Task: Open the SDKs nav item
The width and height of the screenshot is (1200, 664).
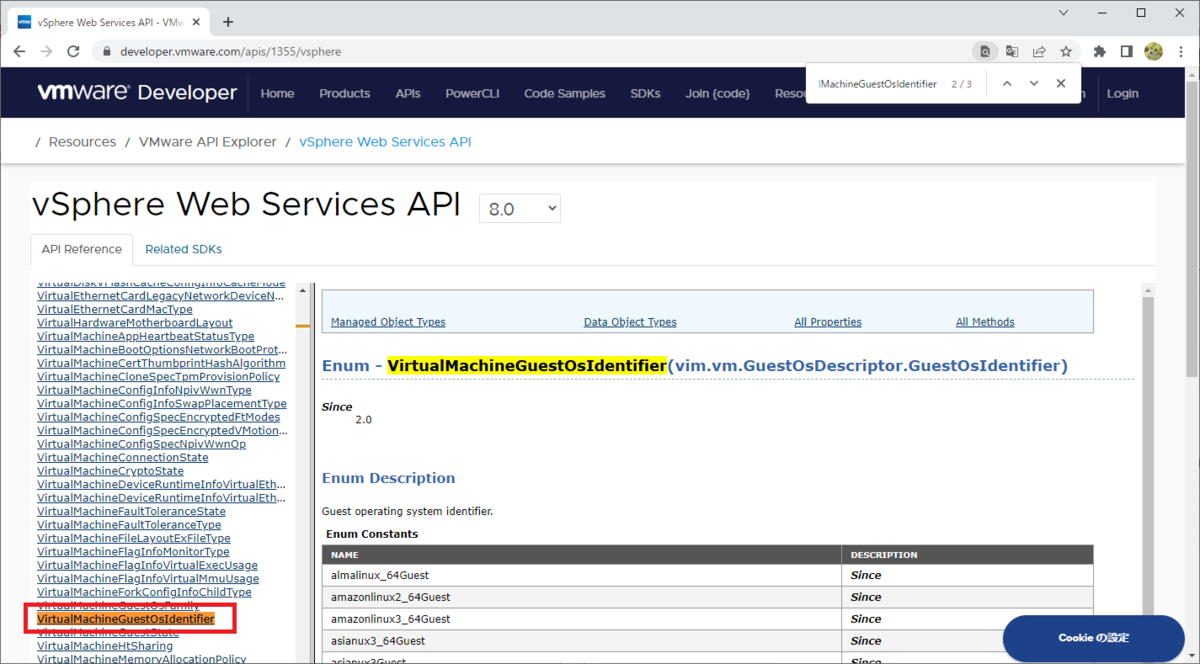Action: (x=645, y=93)
